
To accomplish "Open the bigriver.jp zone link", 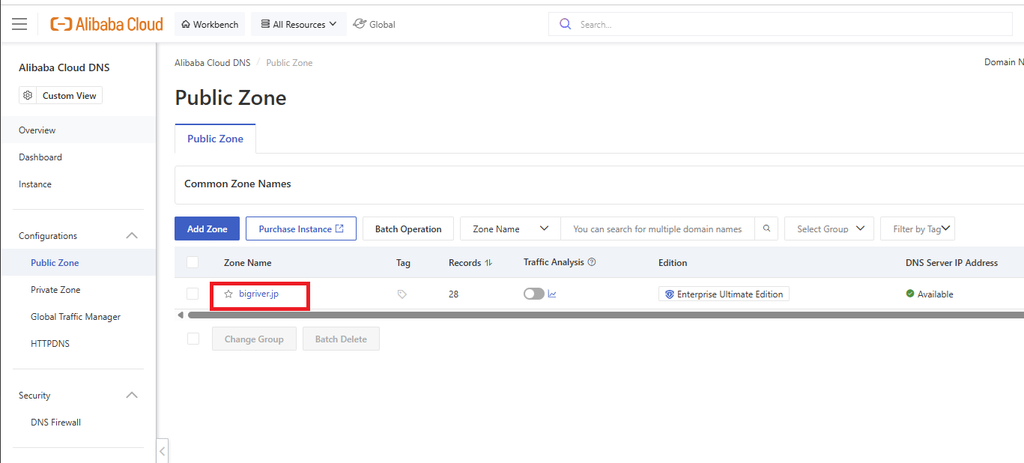I will tap(259, 295).
